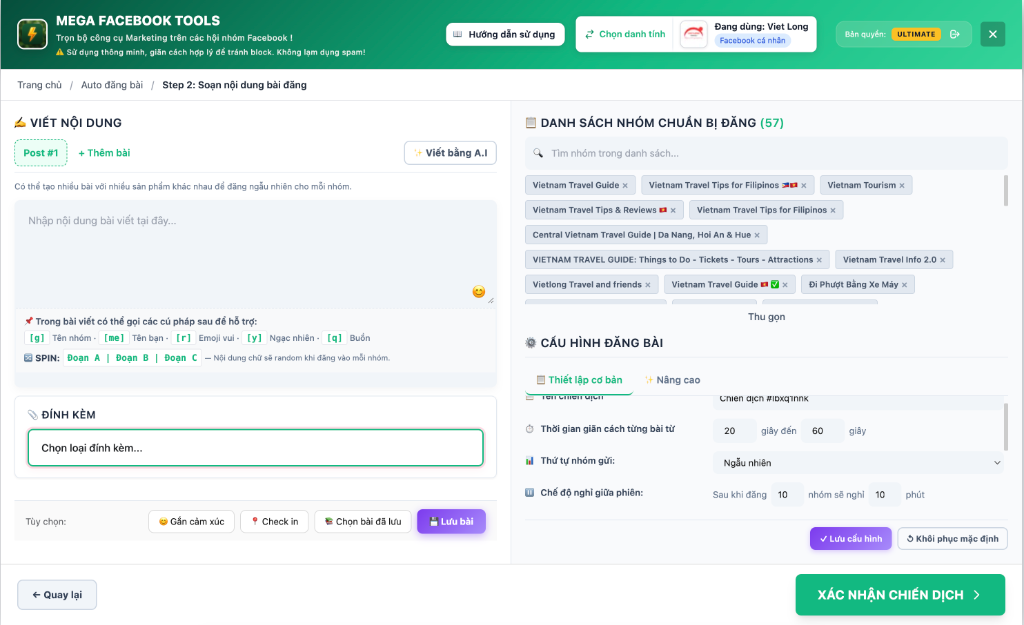
Task: Click the Hướng dẫn sử dụng button
Action: [x=505, y=34]
